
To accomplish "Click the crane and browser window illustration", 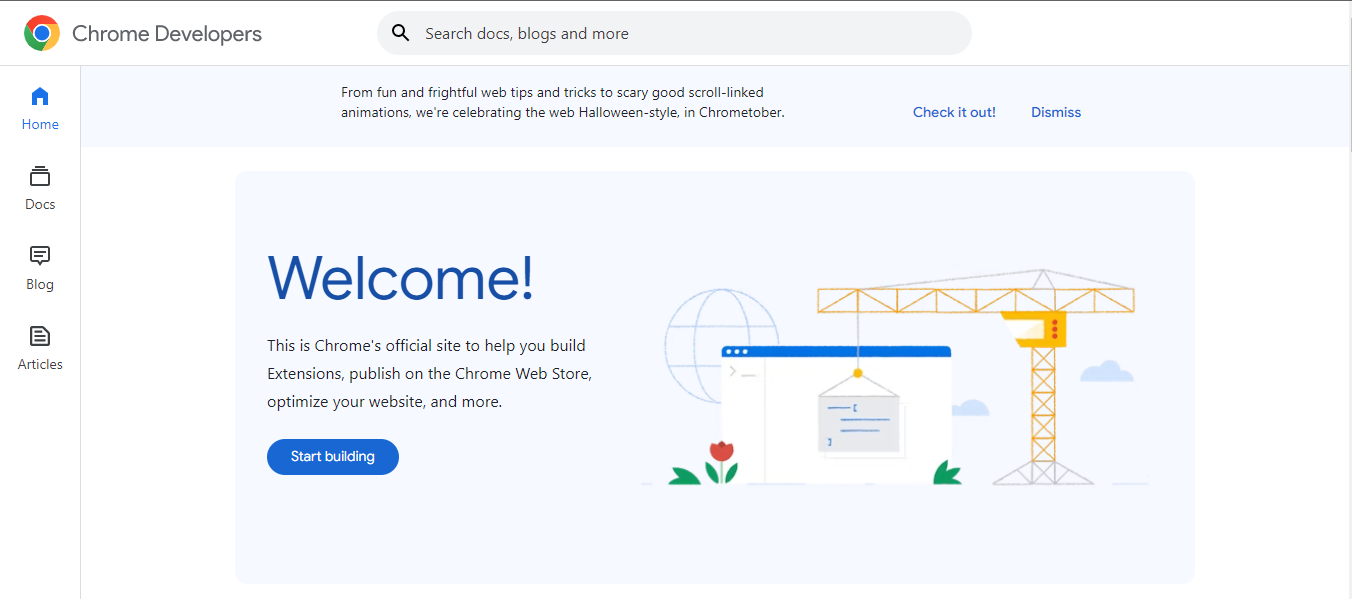I will click(x=895, y=377).
